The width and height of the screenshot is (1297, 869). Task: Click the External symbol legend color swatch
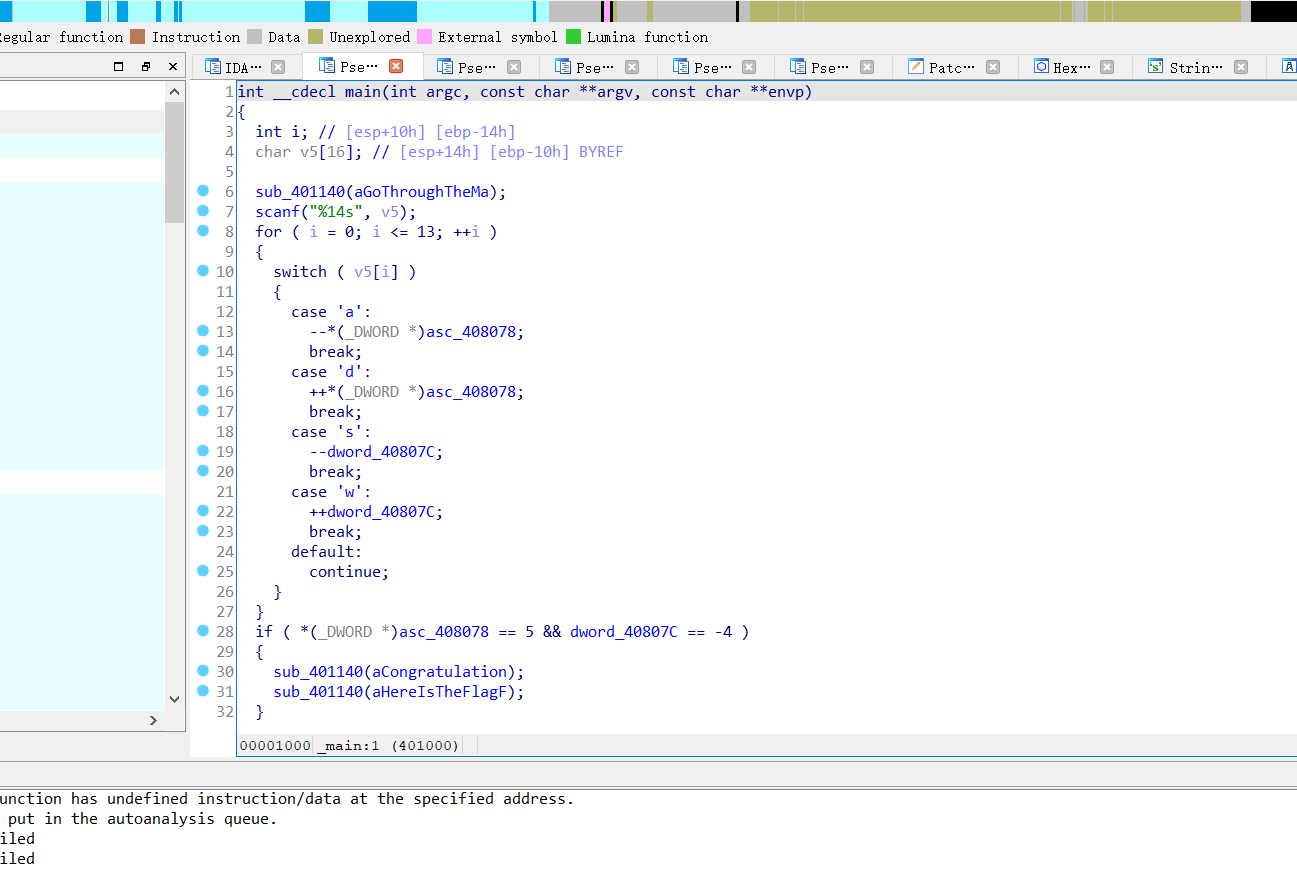[424, 37]
